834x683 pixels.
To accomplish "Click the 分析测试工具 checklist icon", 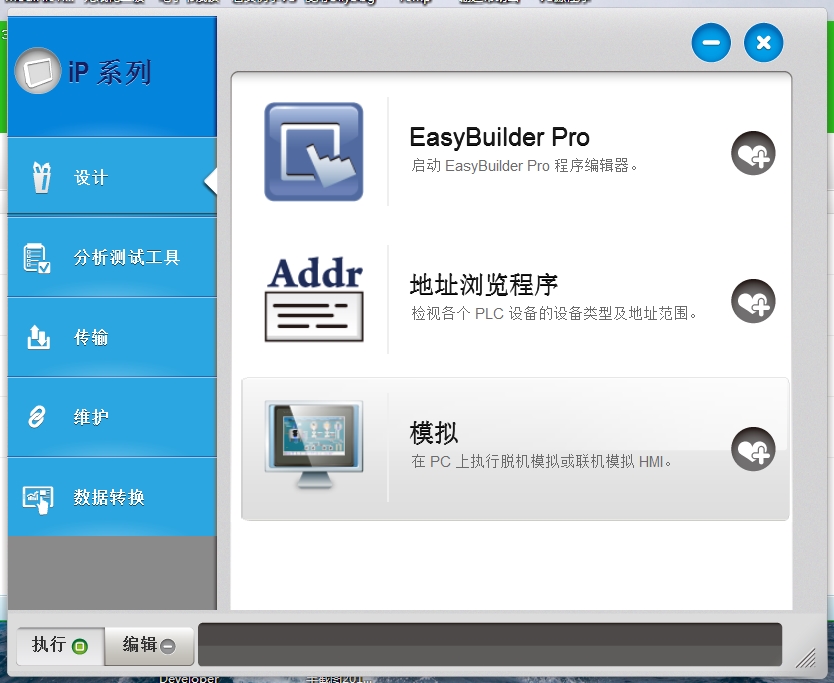I will pyautogui.click(x=37, y=258).
